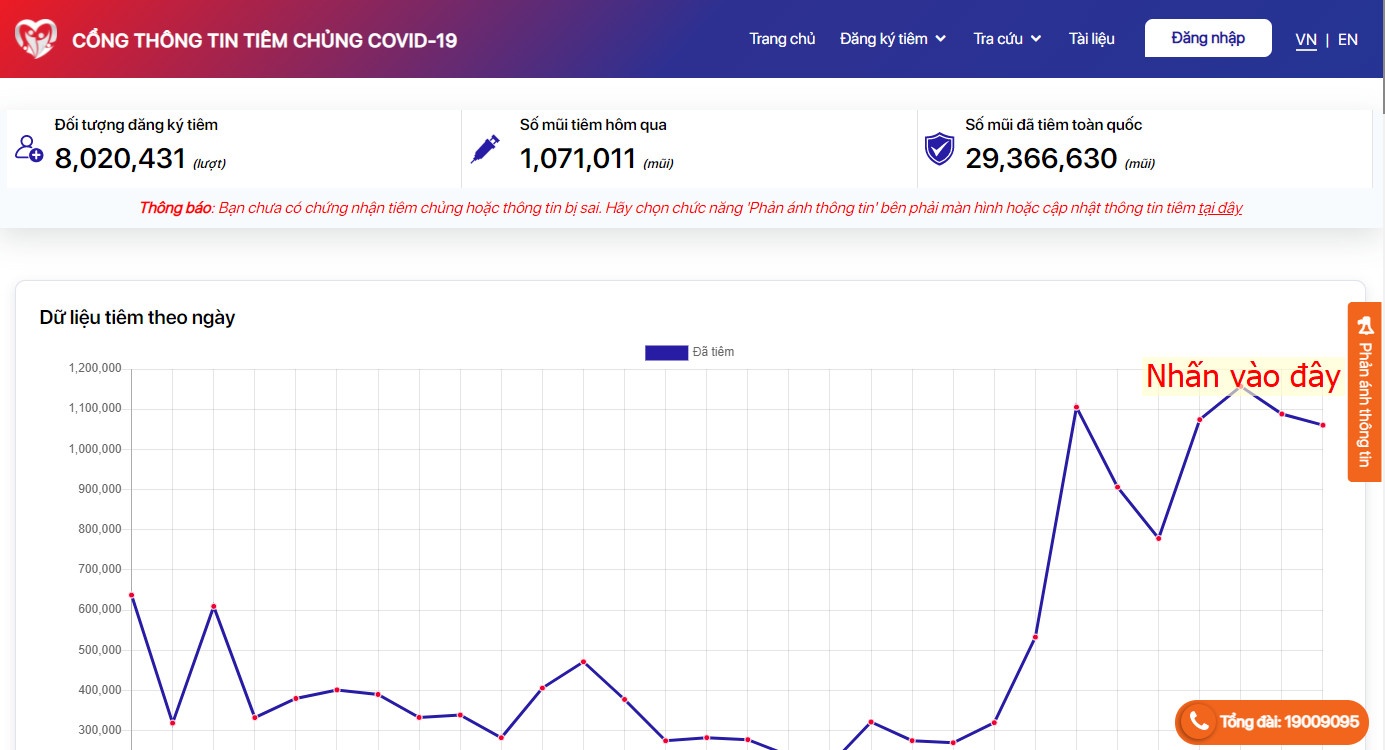Click the phone icon on the hotline button

pos(1198,721)
